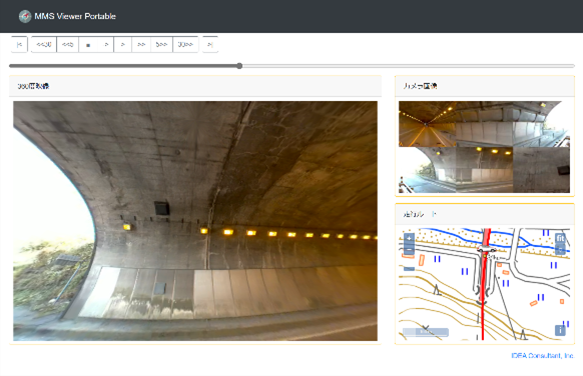Stop playback with the square button
This screenshot has width=583, height=376.
pyautogui.click(x=88, y=45)
